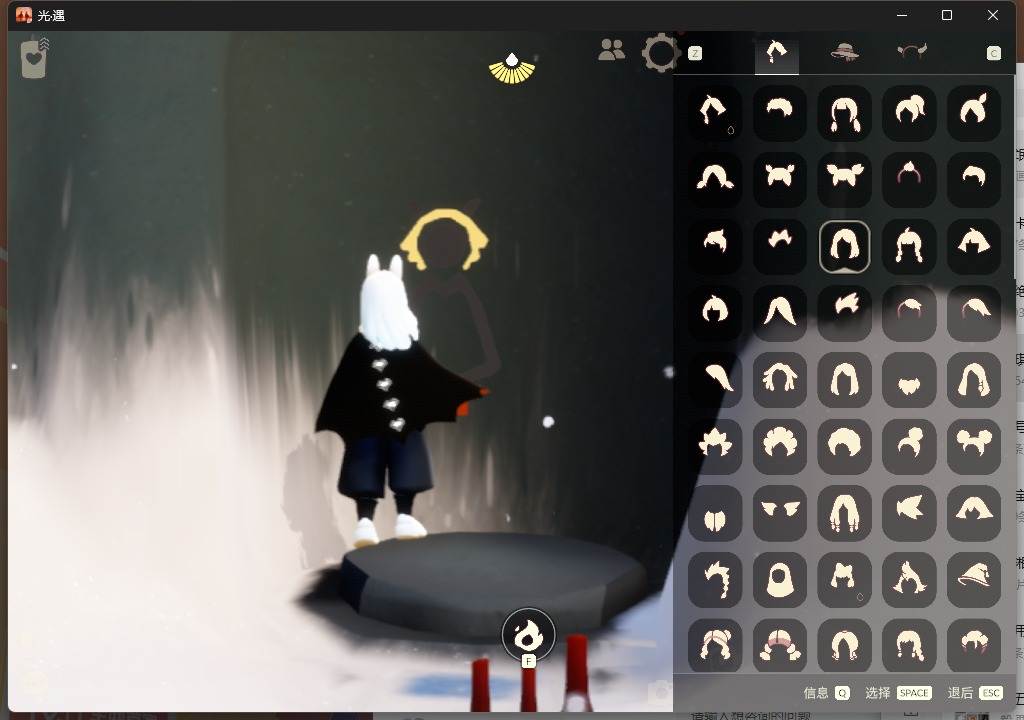Switch to the horn headband accessory tab
Viewport: 1024px width, 720px height.
tap(912, 52)
